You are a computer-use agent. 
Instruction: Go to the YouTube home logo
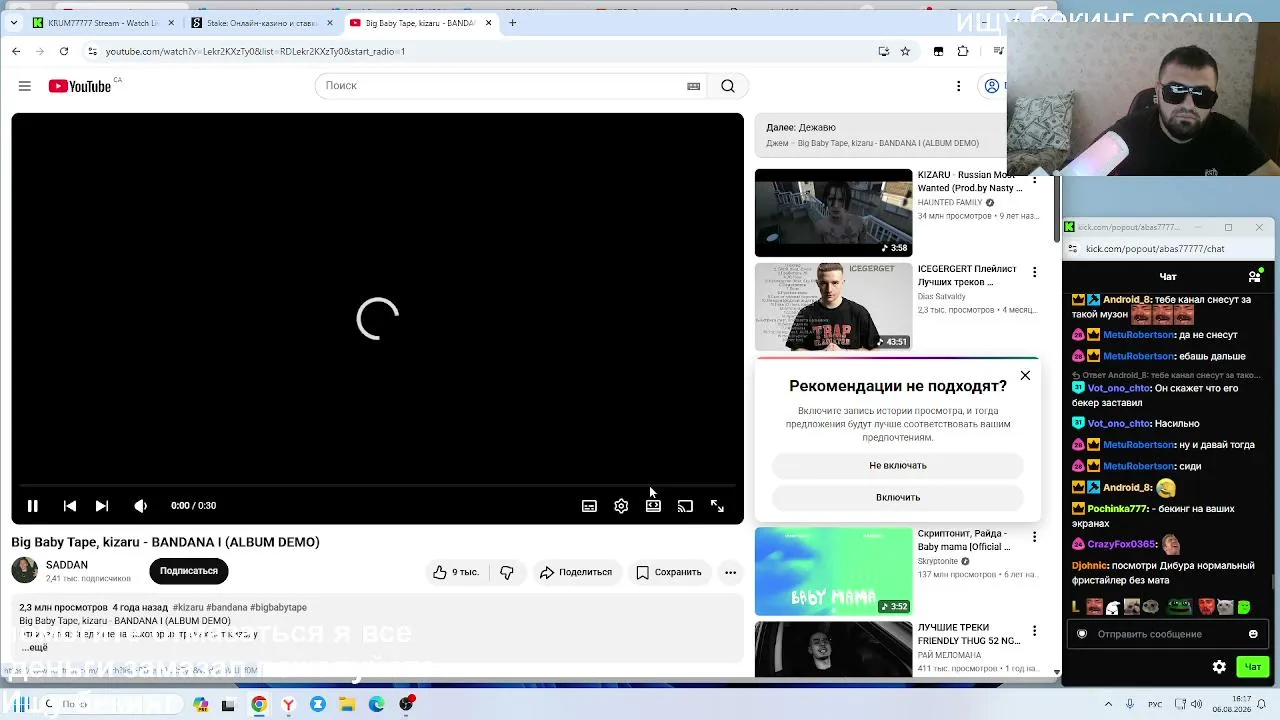[80, 86]
